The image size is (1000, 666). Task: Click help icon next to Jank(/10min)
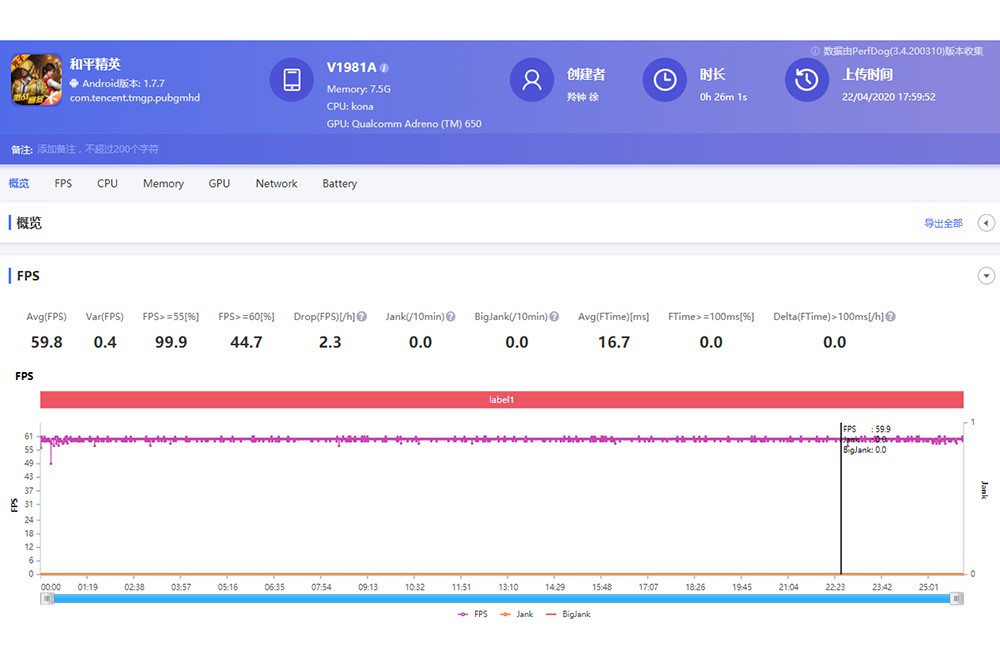click(450, 316)
